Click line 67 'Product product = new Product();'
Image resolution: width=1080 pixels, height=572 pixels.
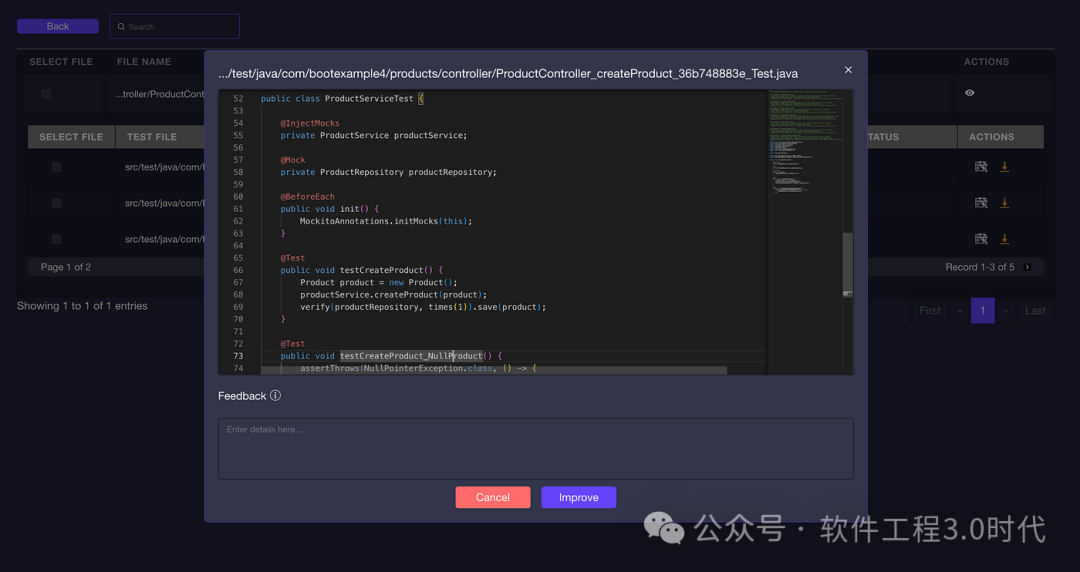point(379,283)
